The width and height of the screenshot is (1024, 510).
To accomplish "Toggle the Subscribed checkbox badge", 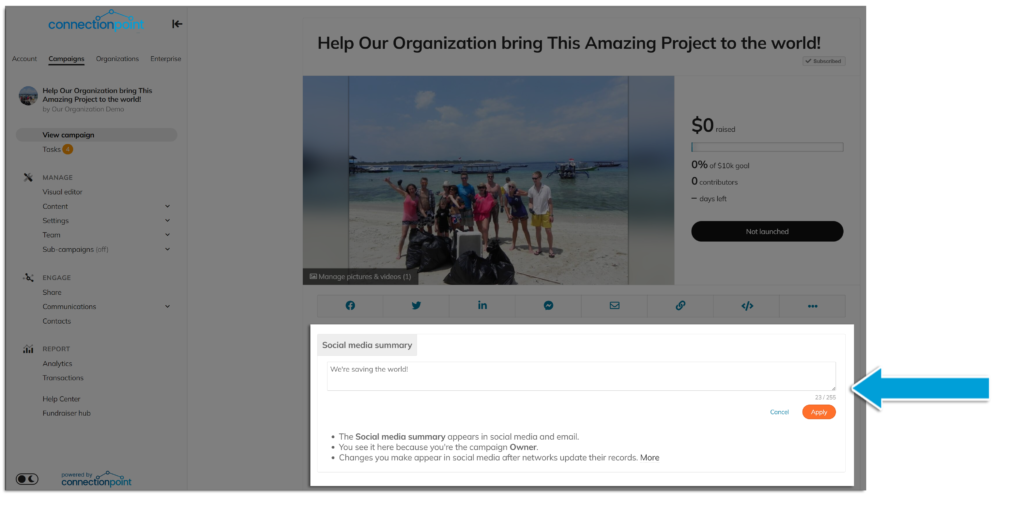I will click(x=824, y=61).
